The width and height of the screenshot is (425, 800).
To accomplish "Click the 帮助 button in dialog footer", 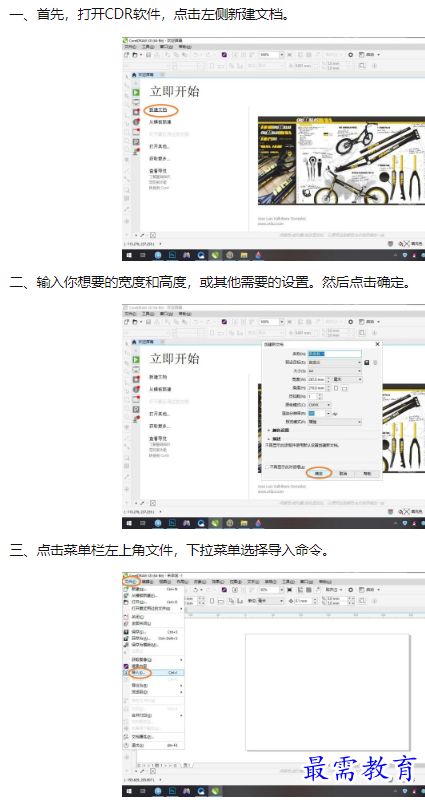I will tap(368, 473).
